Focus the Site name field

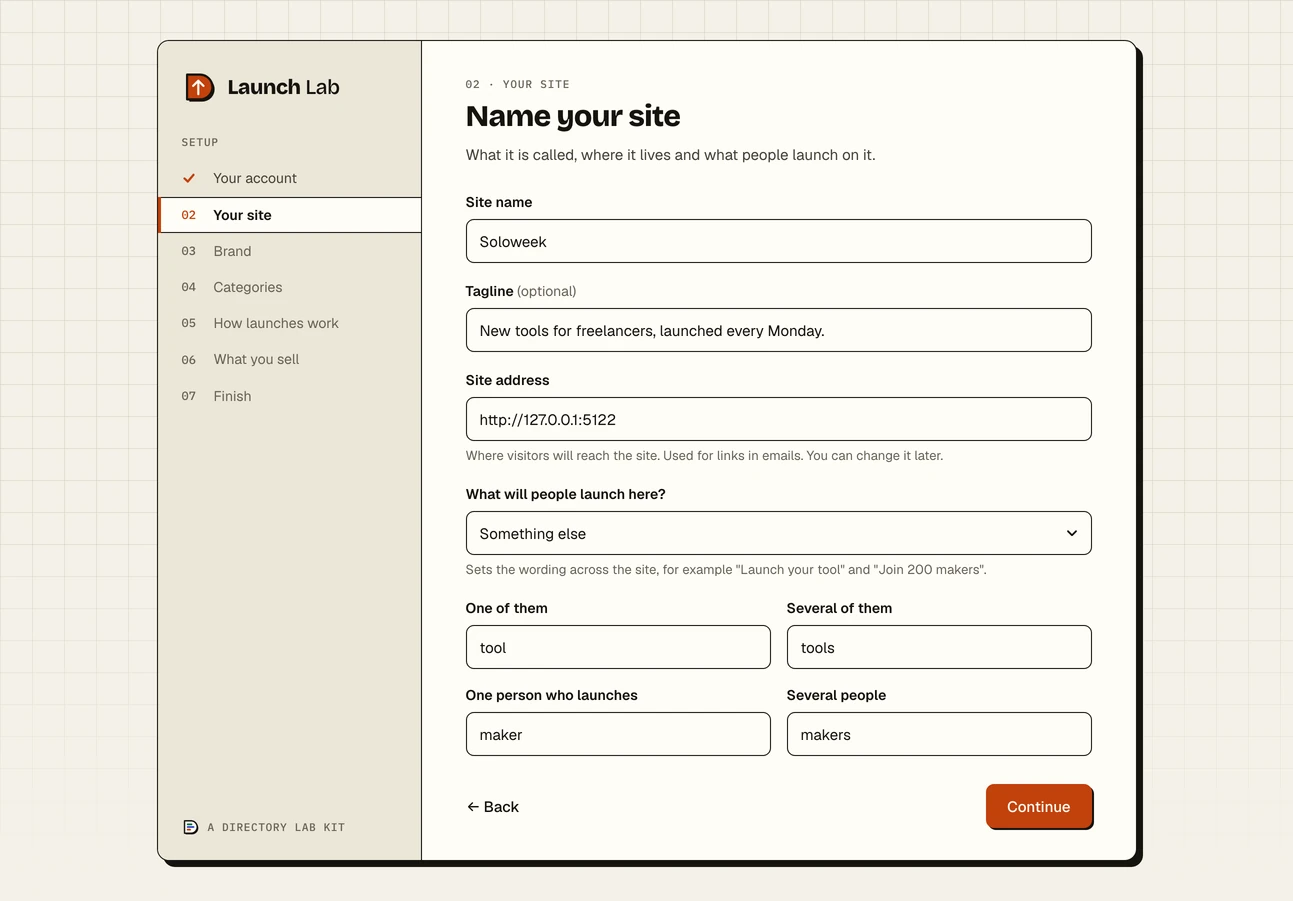coord(778,241)
